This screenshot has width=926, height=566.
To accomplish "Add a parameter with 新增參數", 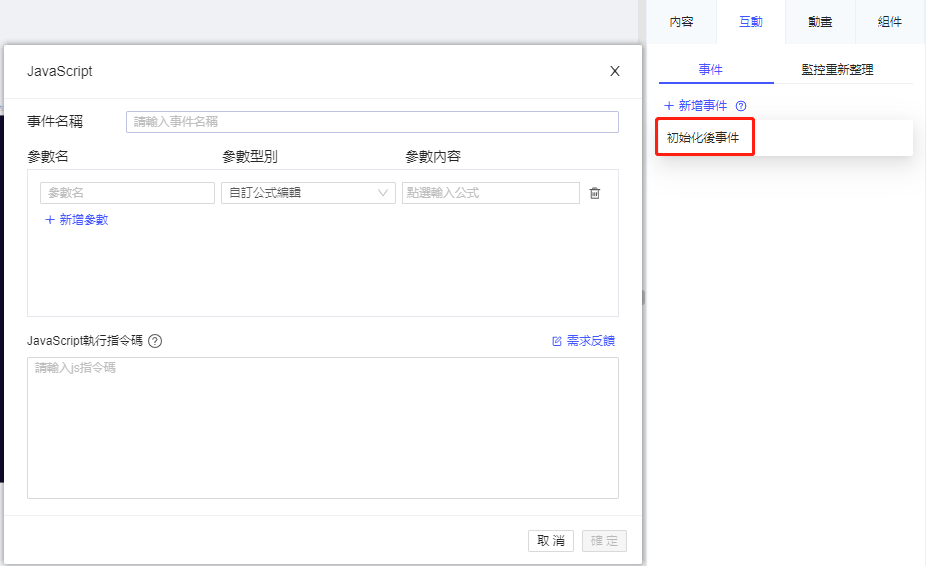I will (77, 220).
